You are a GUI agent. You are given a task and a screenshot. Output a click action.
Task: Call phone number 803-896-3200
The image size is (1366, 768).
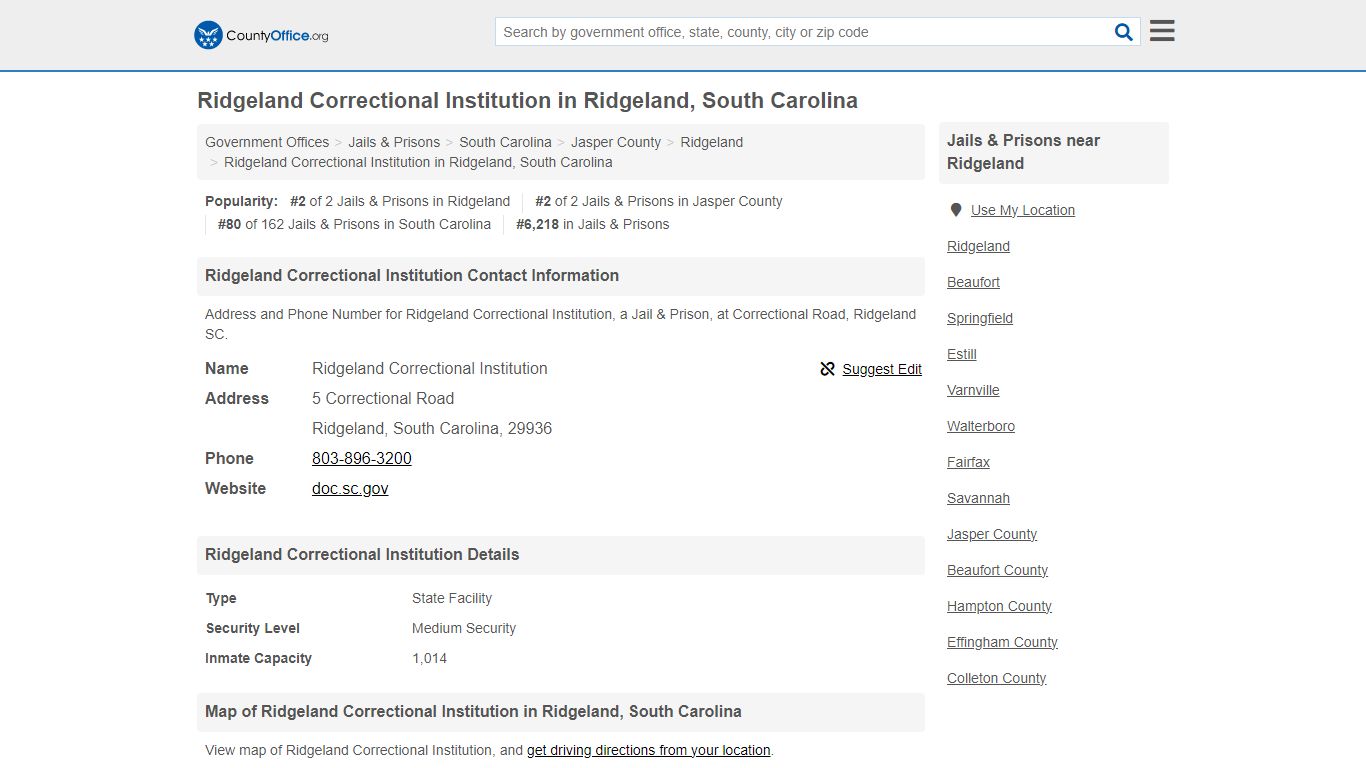click(x=362, y=458)
